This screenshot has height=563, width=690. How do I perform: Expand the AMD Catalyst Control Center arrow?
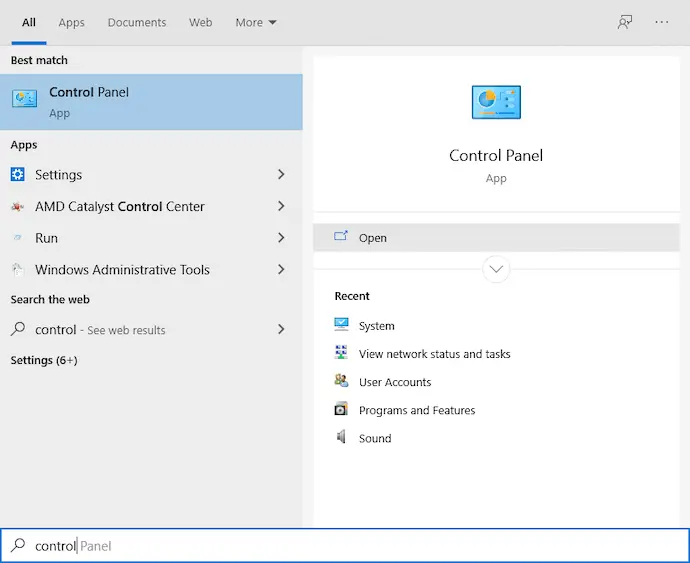pos(281,206)
